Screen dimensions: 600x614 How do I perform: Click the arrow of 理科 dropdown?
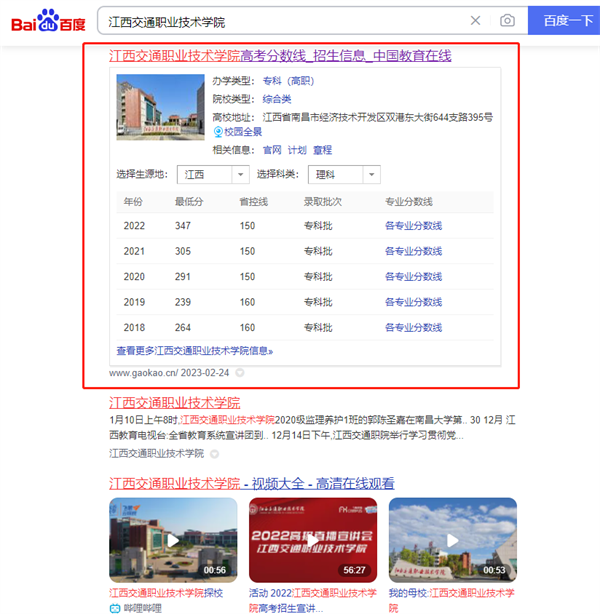point(372,175)
